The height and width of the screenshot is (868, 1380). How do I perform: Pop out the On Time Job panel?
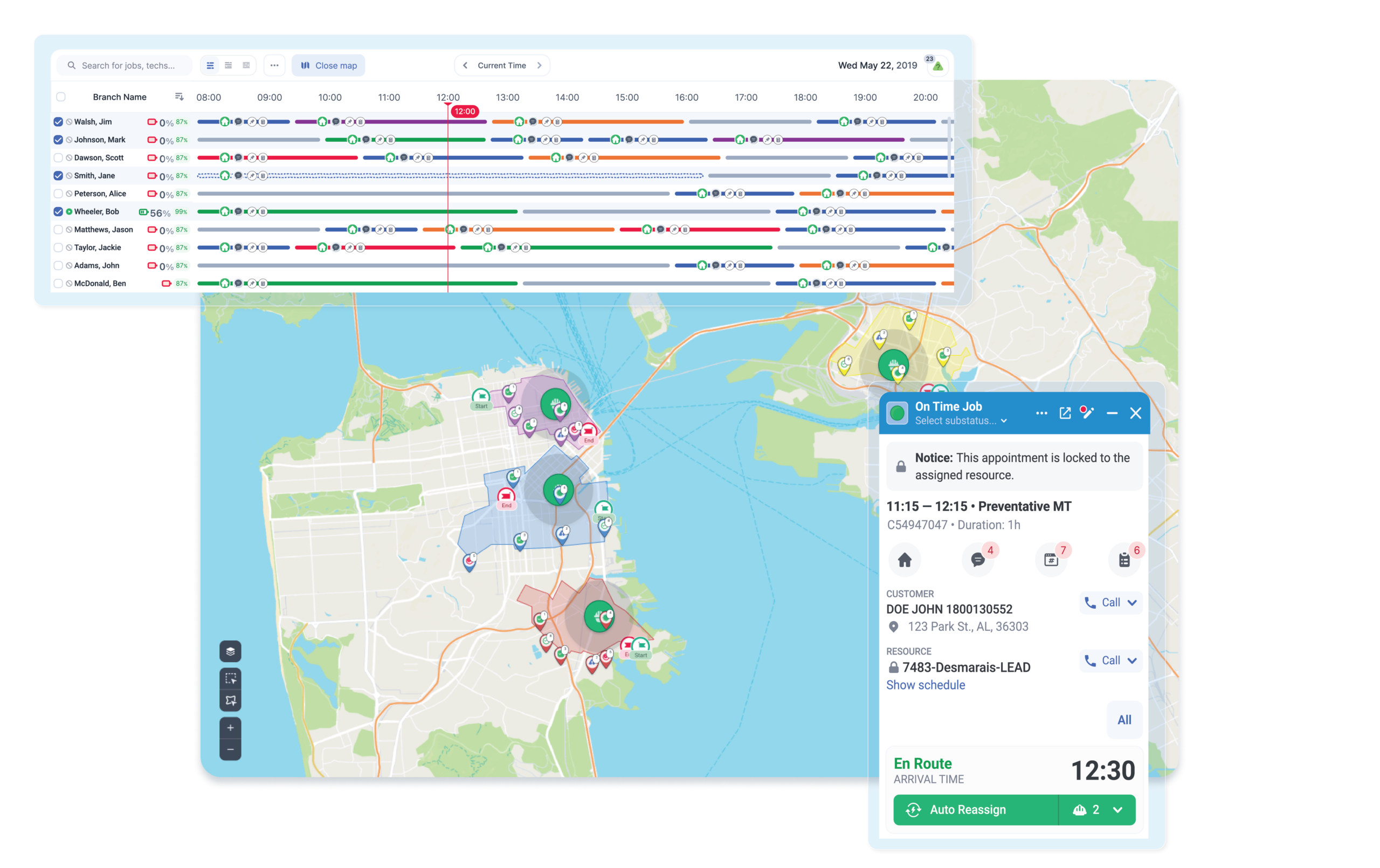click(1065, 414)
